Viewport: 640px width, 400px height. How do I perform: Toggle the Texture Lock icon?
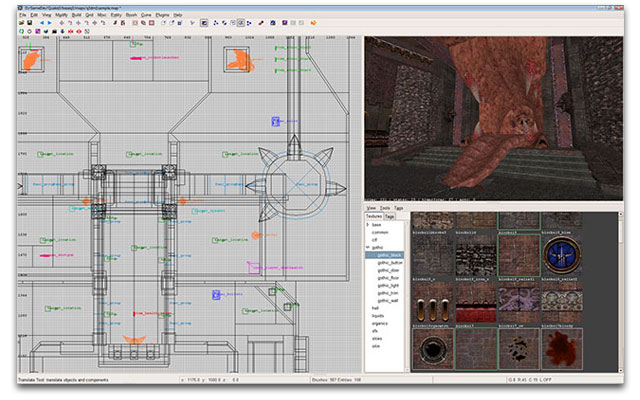click(261, 23)
